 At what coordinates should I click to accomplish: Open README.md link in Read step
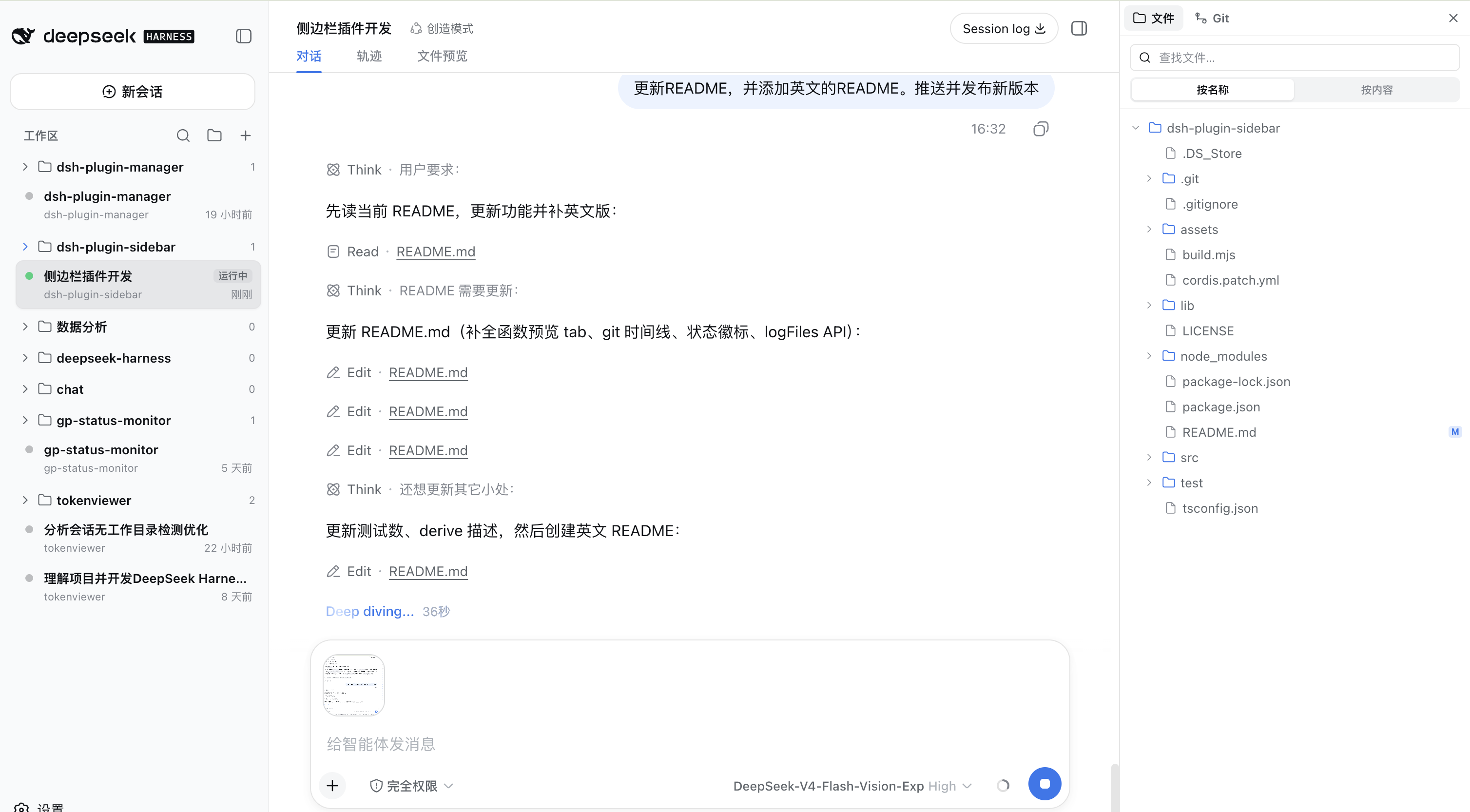pos(435,251)
